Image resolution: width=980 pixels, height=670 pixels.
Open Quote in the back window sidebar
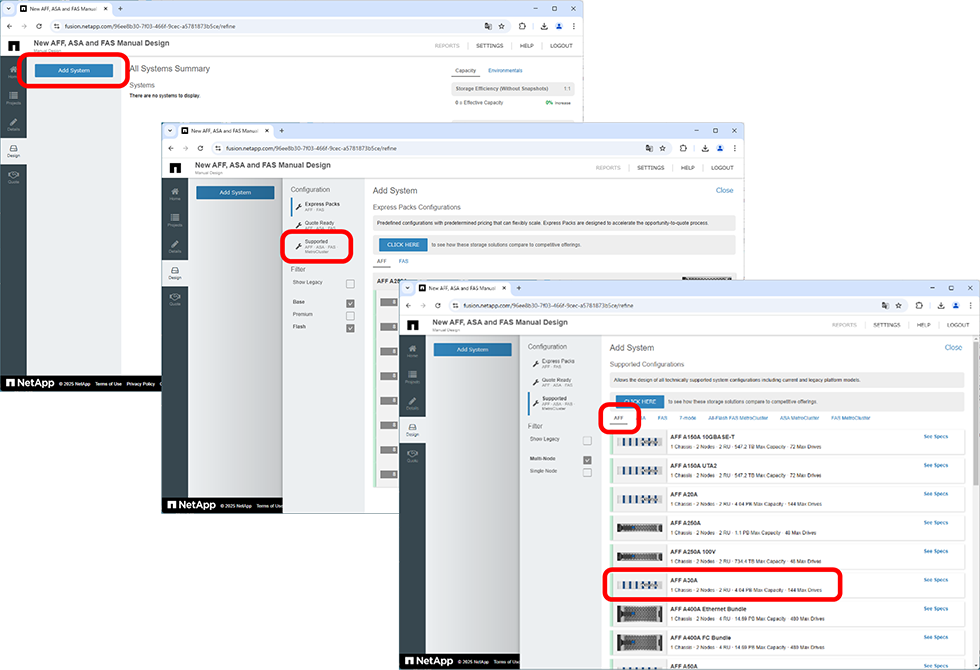pos(13,178)
